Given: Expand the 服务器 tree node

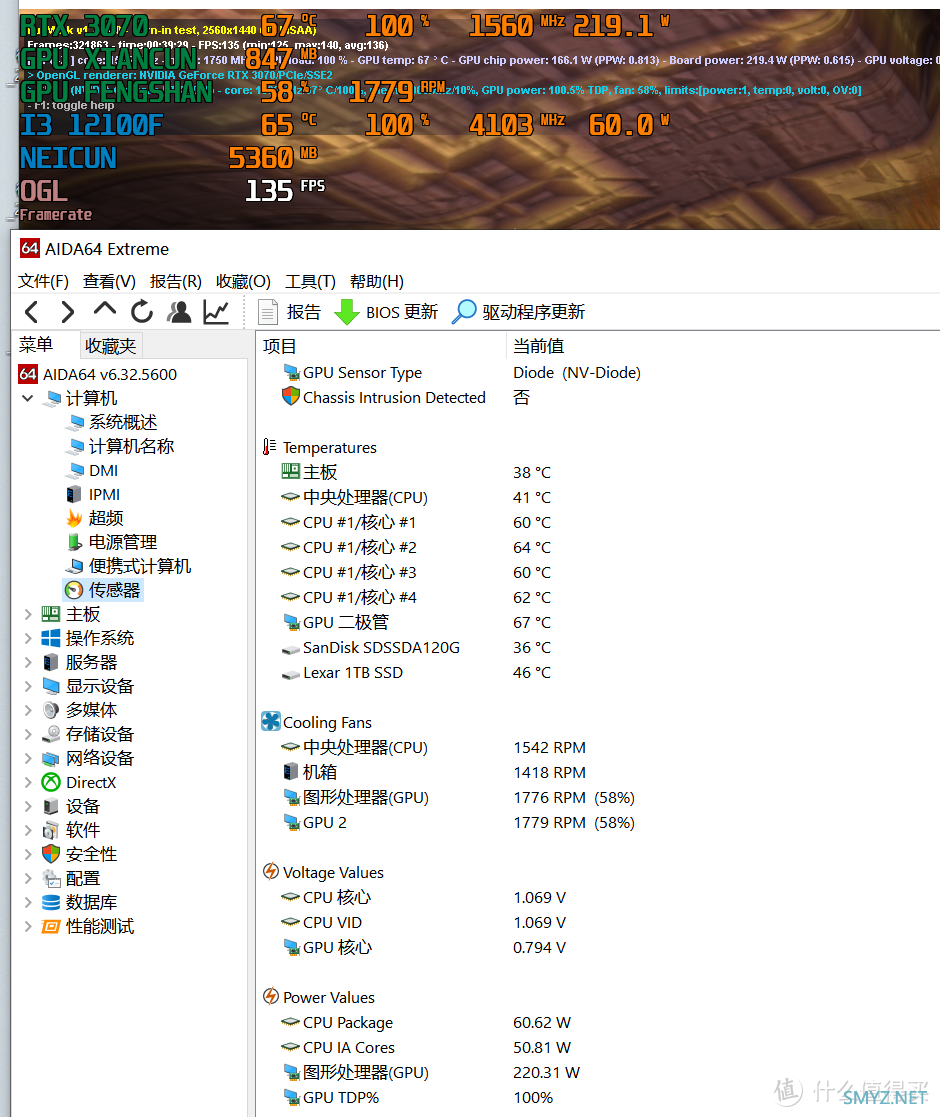Looking at the screenshot, I should 28,663.
